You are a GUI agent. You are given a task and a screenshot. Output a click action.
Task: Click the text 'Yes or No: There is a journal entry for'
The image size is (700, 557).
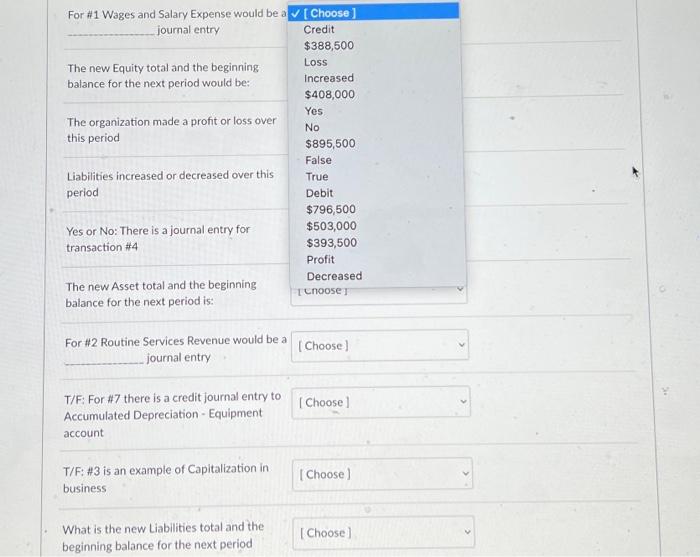coord(158,230)
